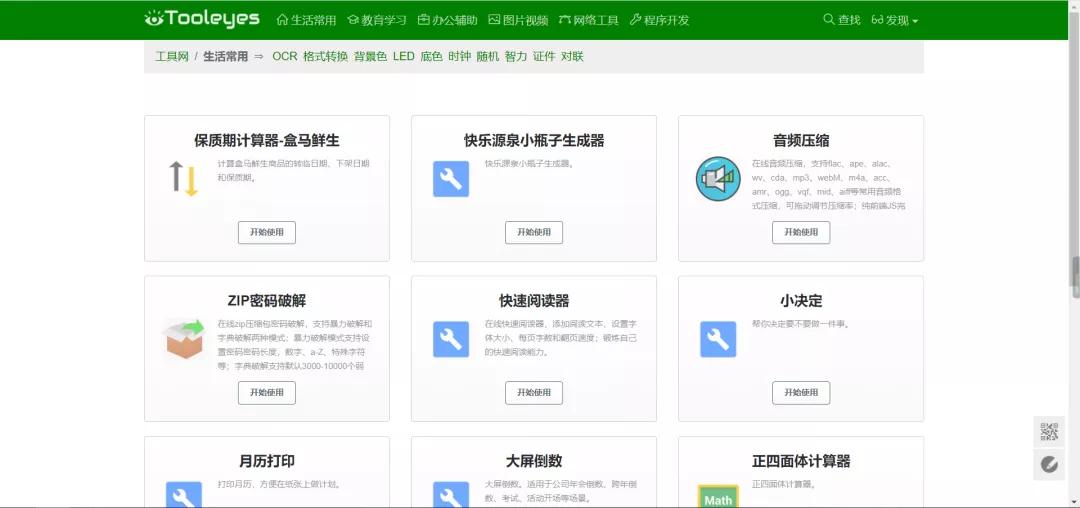This screenshot has width=1080, height=508.
Task: Click the 小决定 wrench icon
Action: (x=718, y=339)
